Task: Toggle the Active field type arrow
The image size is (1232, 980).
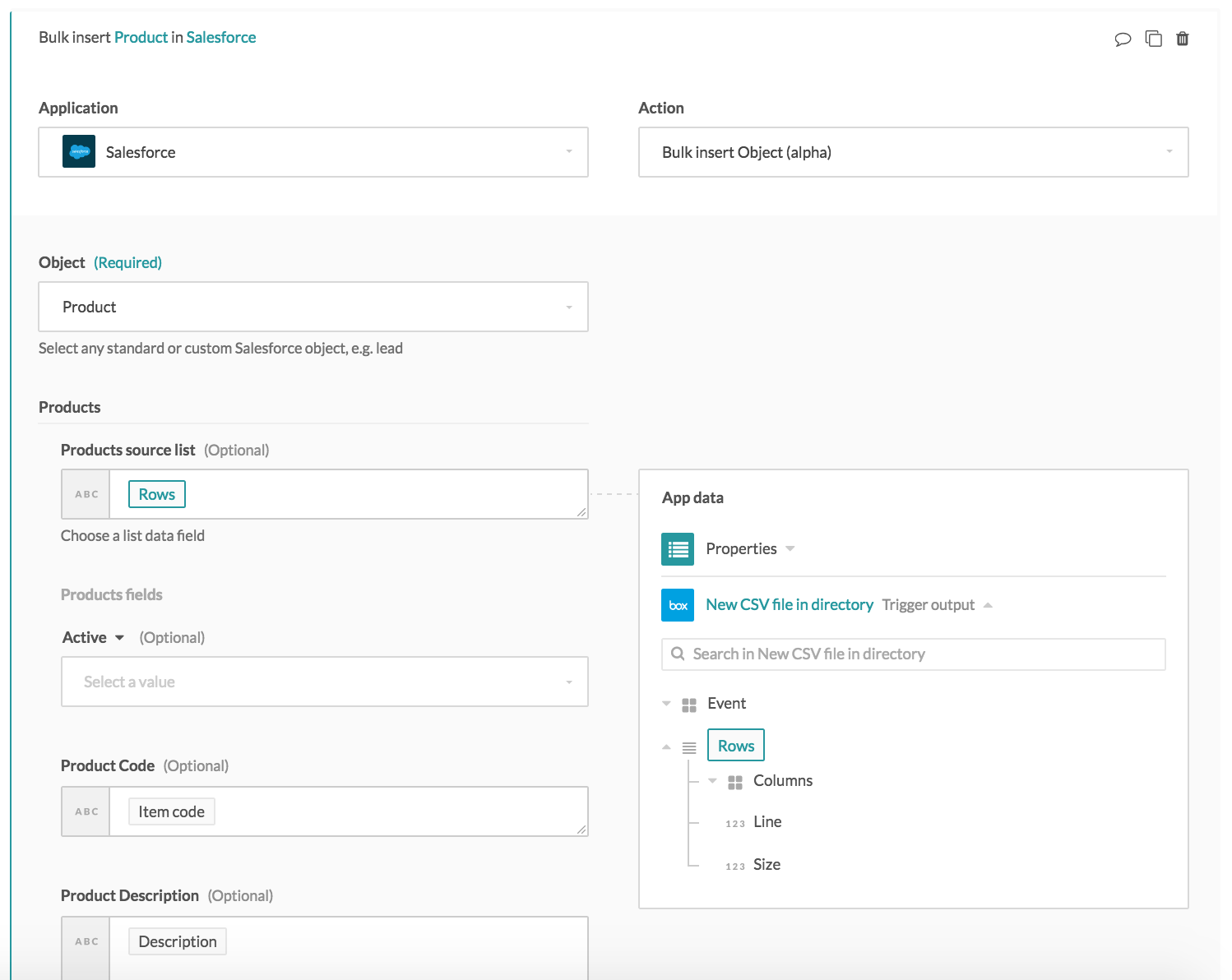Action: 119,638
